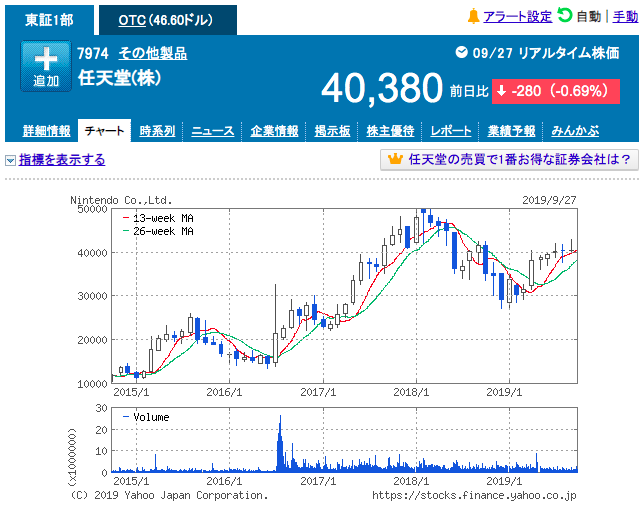Open the 企業情報 tab
The width and height of the screenshot is (643, 512).
tap(274, 131)
